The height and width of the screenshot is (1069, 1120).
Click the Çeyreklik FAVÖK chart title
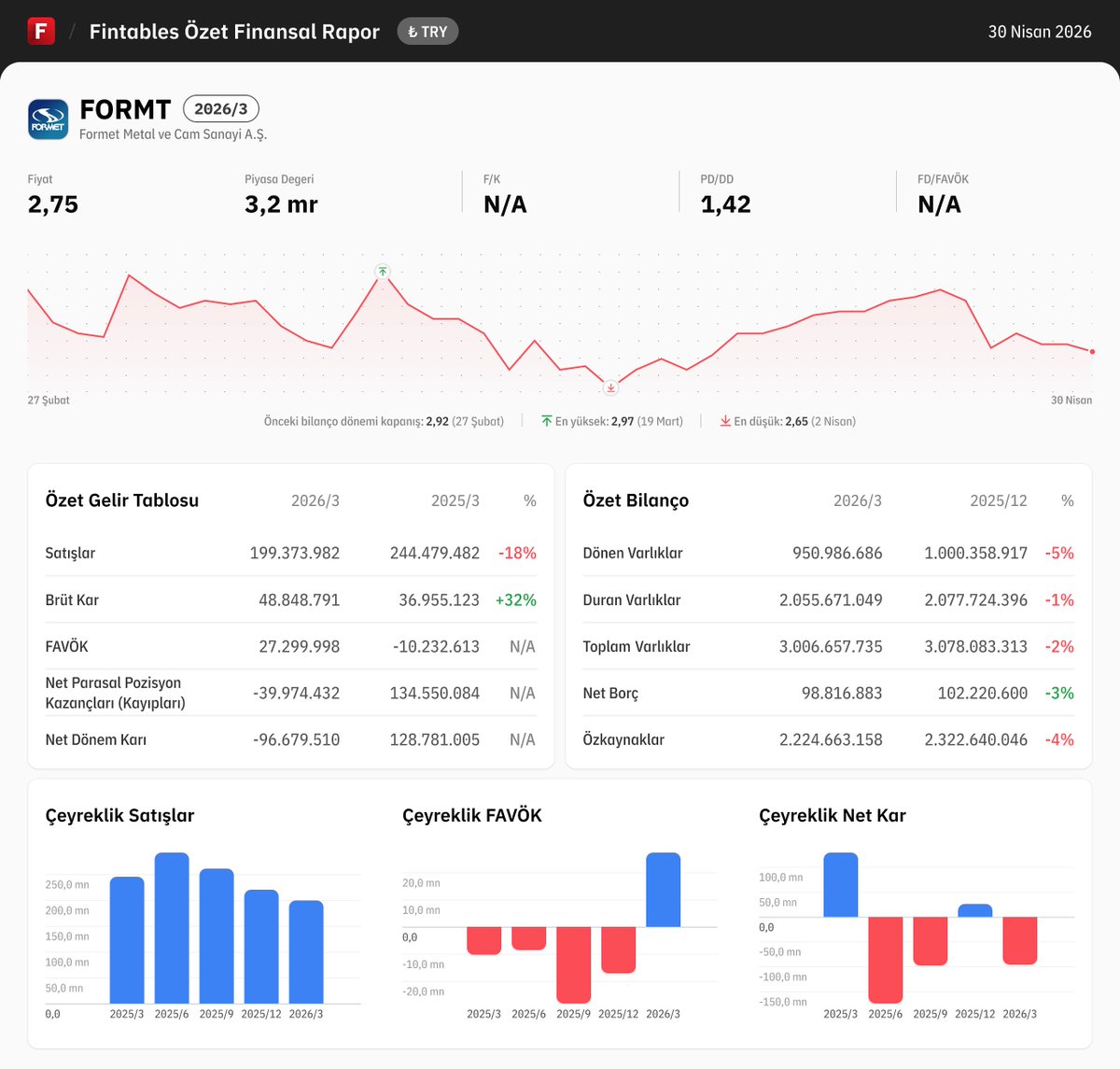pos(471,815)
